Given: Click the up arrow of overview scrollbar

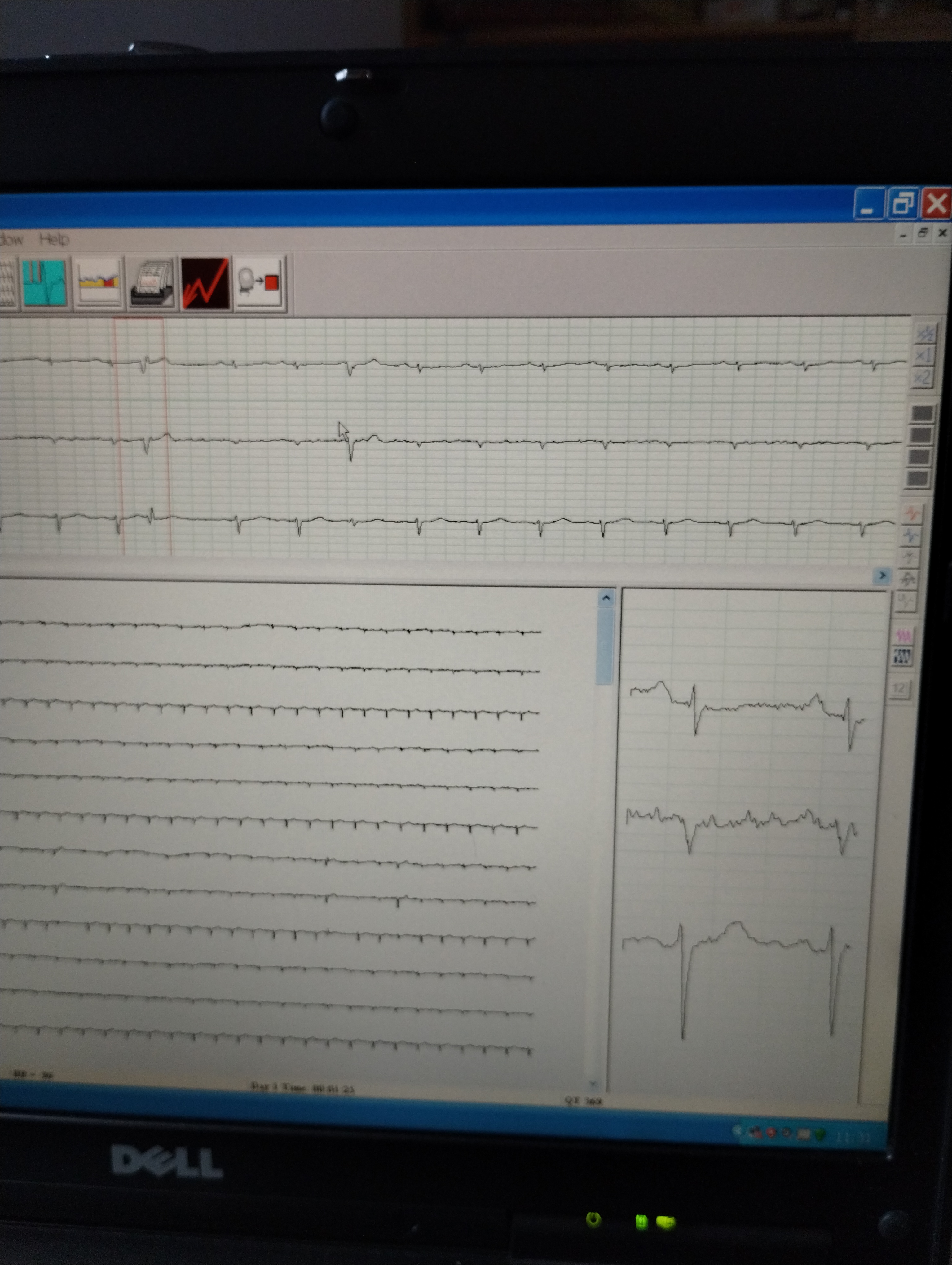Looking at the screenshot, I should tap(606, 598).
